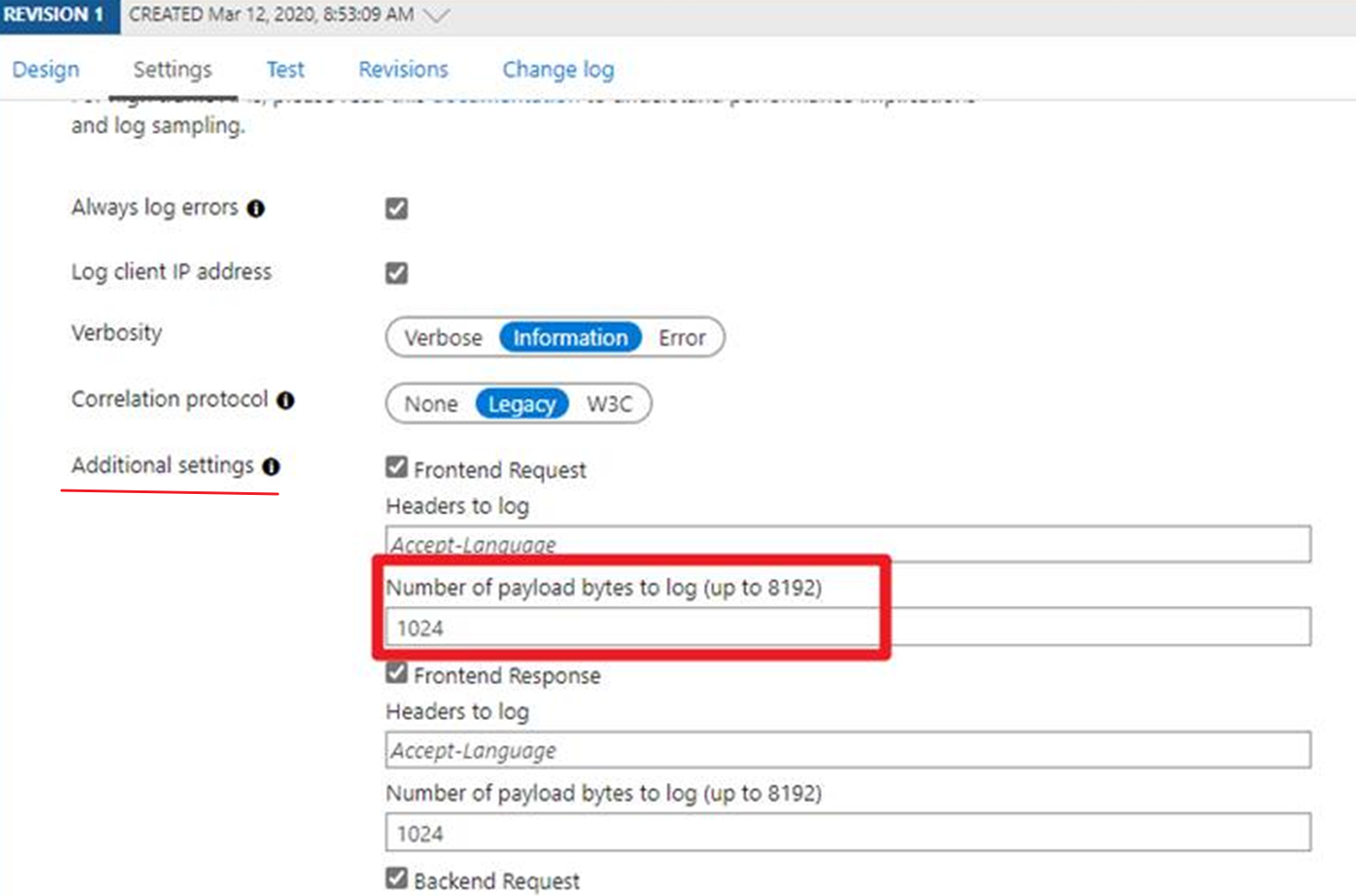
Task: Set correlation protocol to None
Action: point(431,404)
